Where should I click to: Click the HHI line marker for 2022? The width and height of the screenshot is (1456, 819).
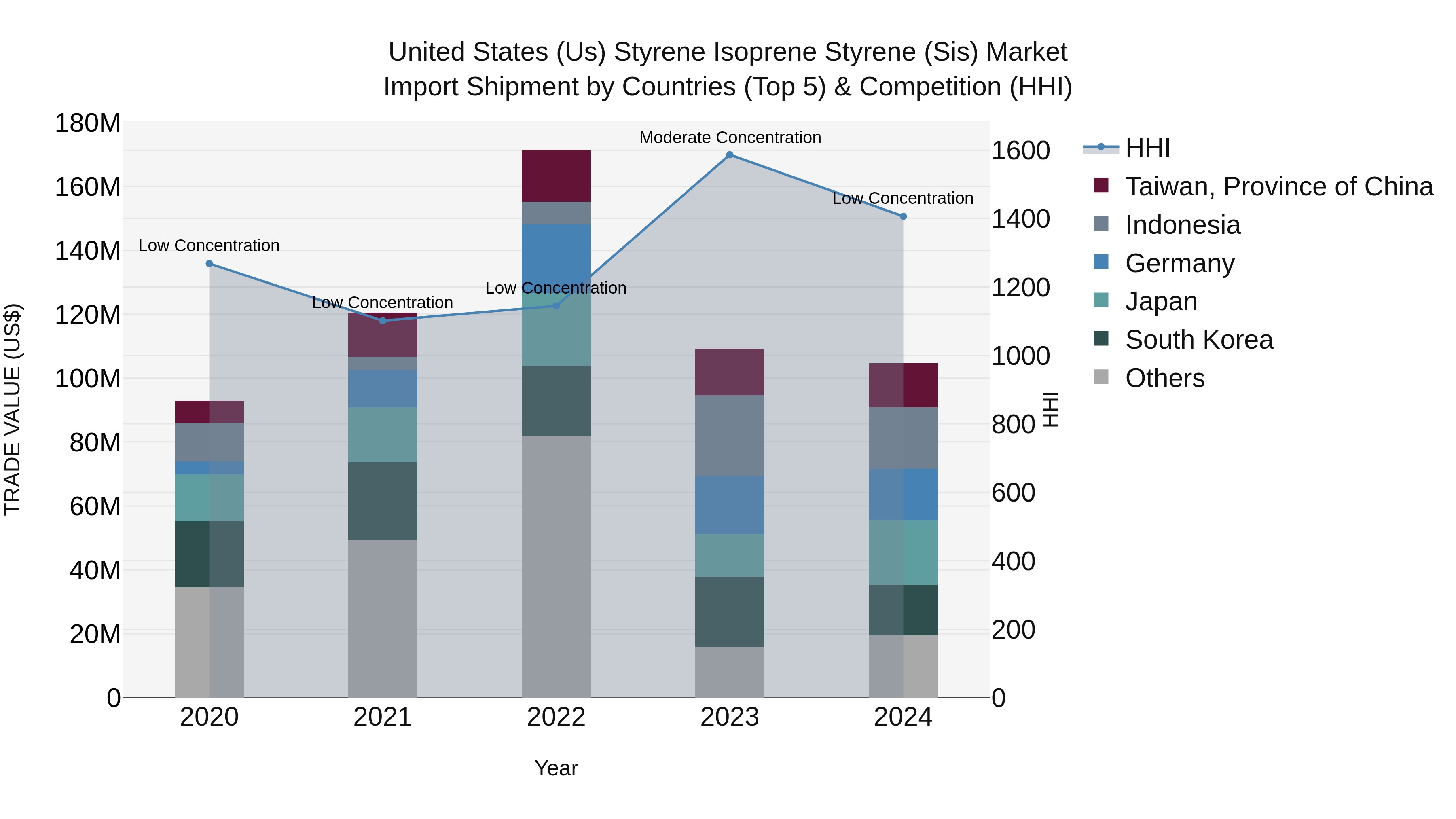click(556, 306)
